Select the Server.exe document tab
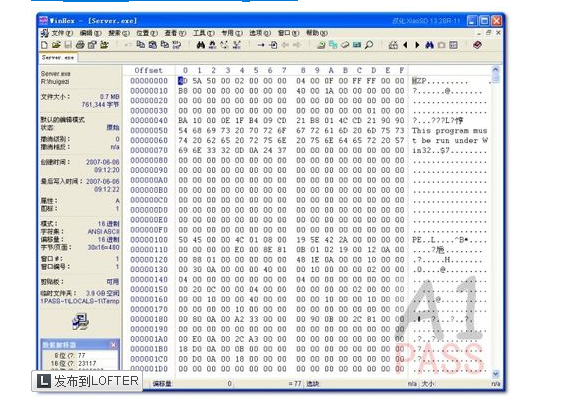The image size is (572, 402). [x=58, y=58]
